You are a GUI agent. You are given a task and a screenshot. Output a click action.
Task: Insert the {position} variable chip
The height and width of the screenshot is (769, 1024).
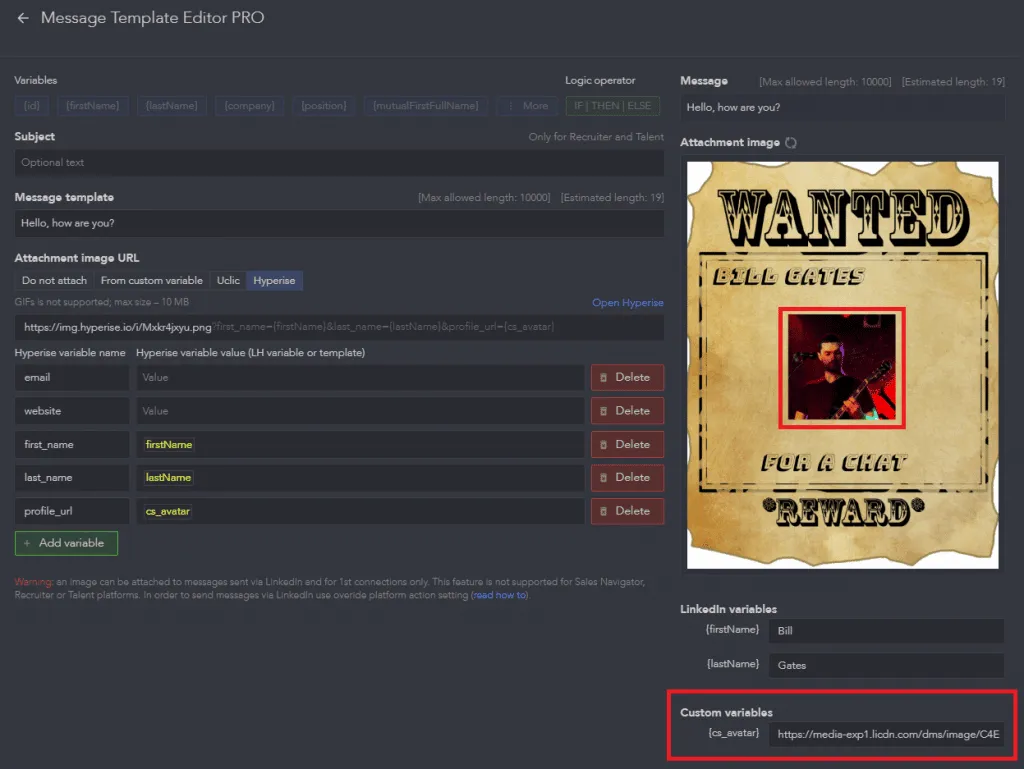tap(324, 106)
